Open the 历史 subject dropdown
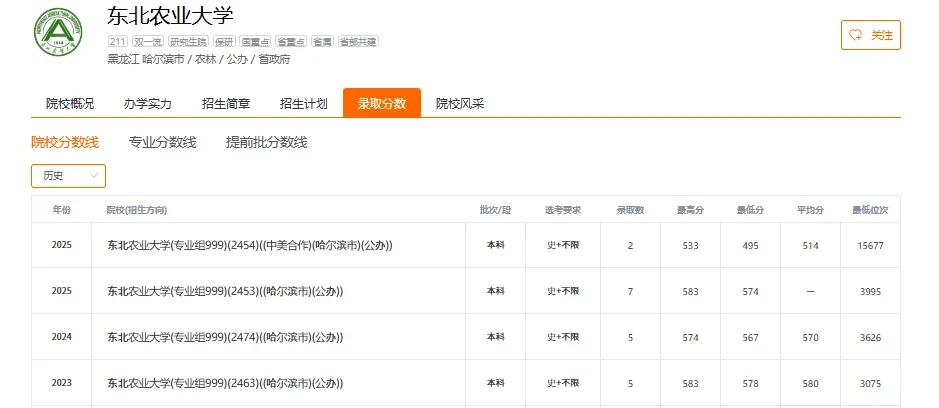939x408 pixels. click(68, 176)
